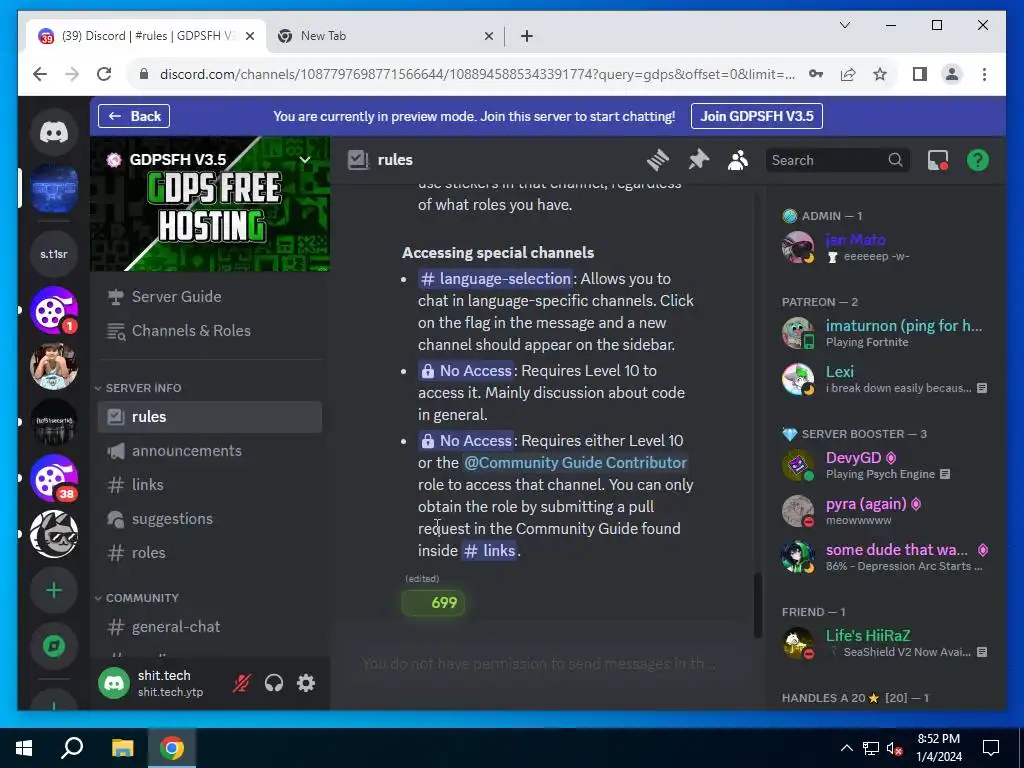Select the GDPSFH server icon in sidebar
Screen dimensions: 1024x768
click(x=54, y=188)
